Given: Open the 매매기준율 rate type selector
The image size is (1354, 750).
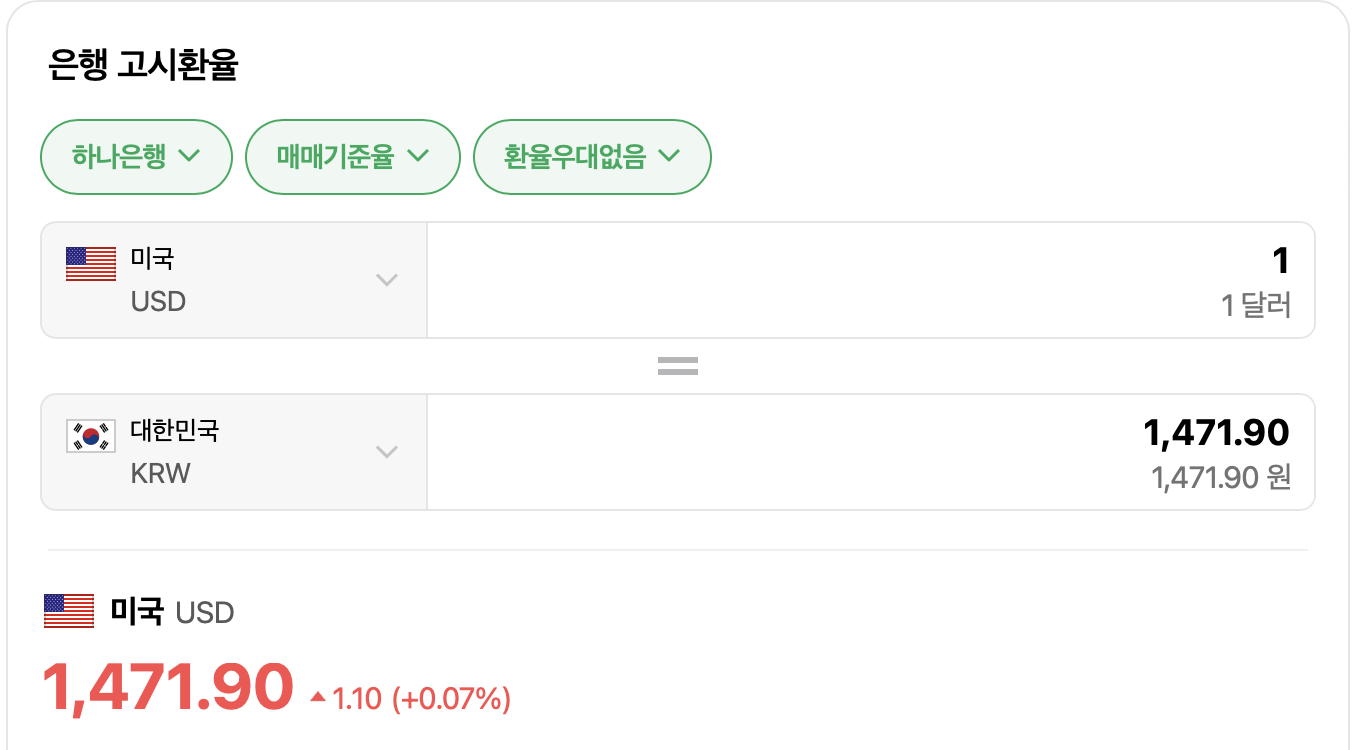Looking at the screenshot, I should [x=352, y=156].
